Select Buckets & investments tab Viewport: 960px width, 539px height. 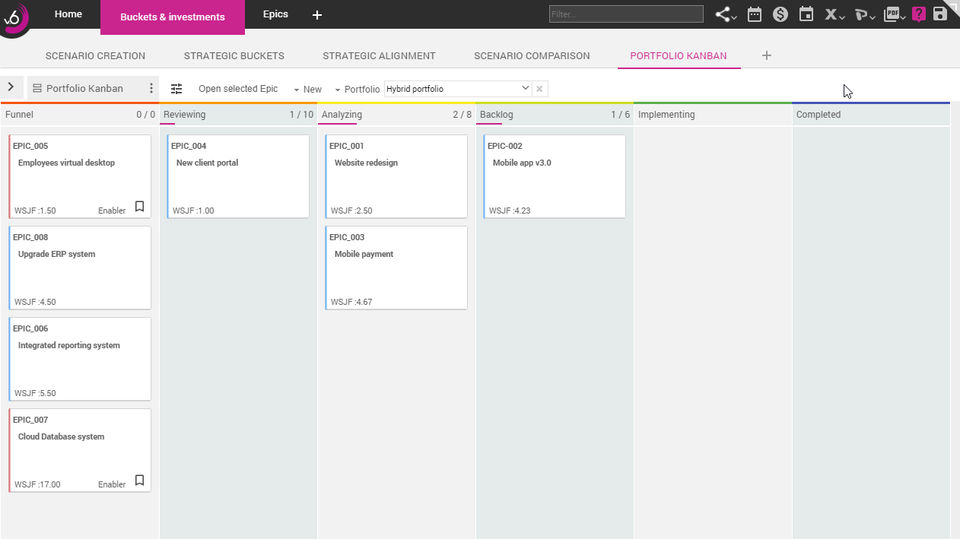(x=173, y=17)
